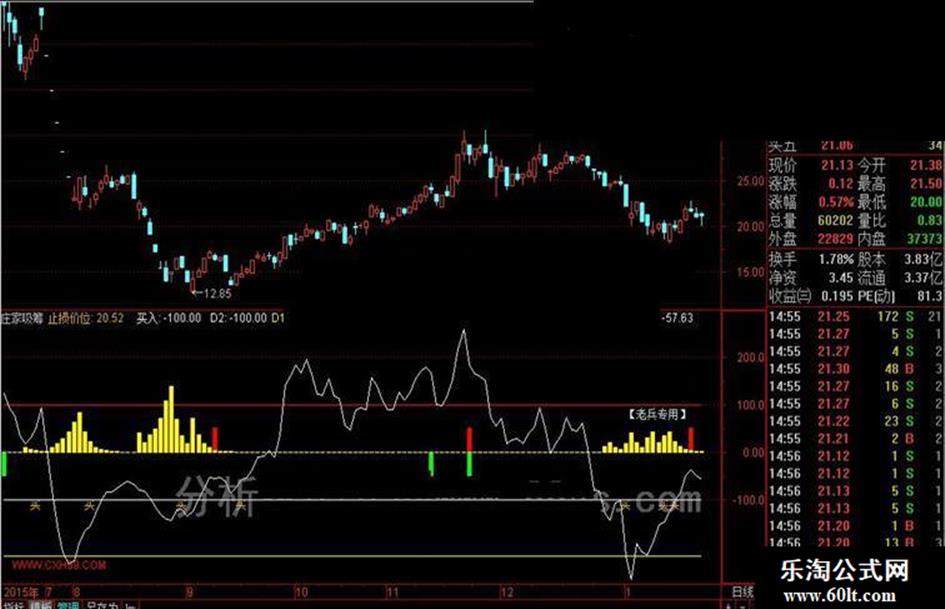Click the 收益 0.195 value
Viewport: 945px width, 609px height.
(837, 296)
